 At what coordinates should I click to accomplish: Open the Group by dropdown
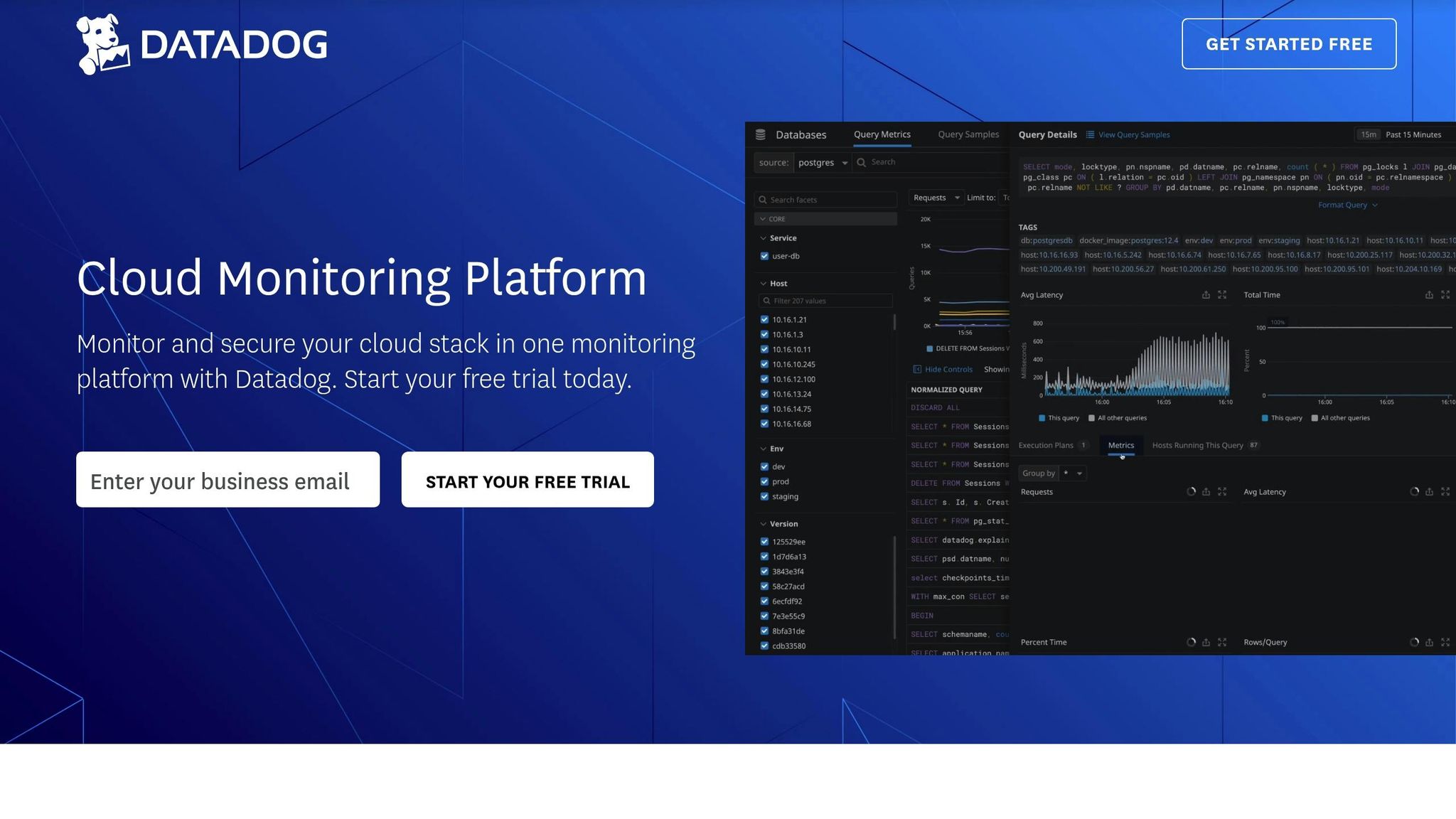click(1073, 473)
